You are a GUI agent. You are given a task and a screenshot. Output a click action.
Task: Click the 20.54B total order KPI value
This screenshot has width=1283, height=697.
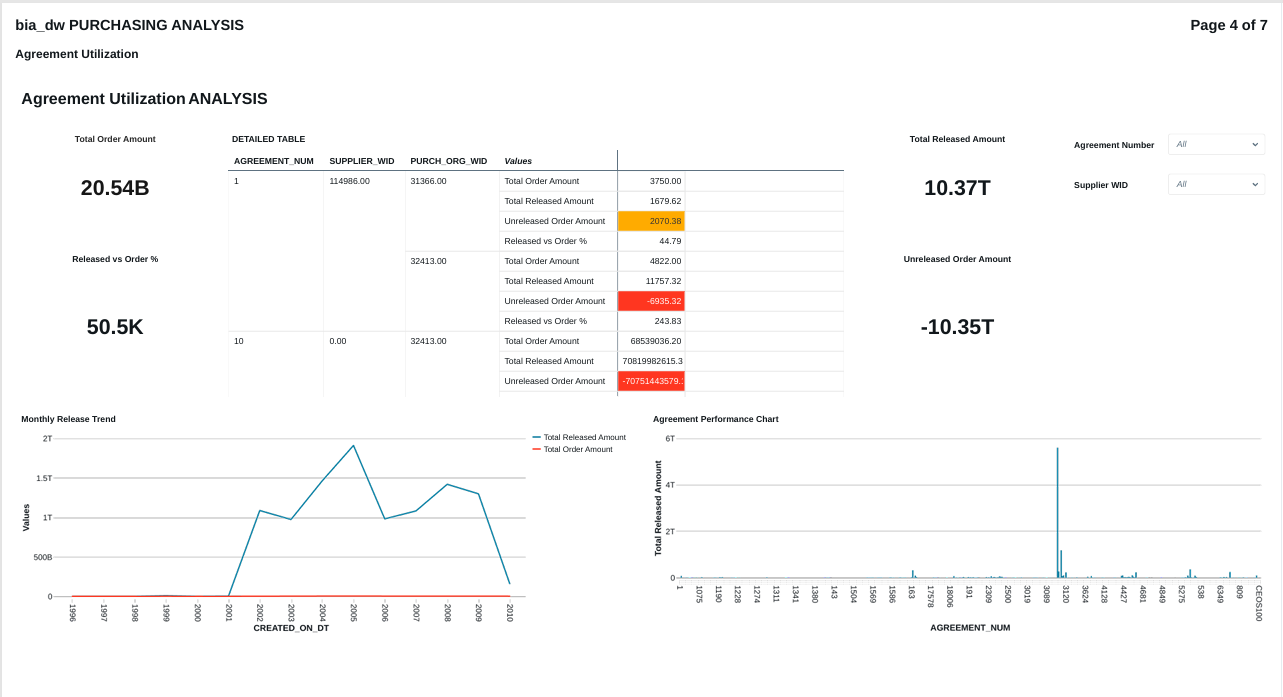tap(115, 188)
